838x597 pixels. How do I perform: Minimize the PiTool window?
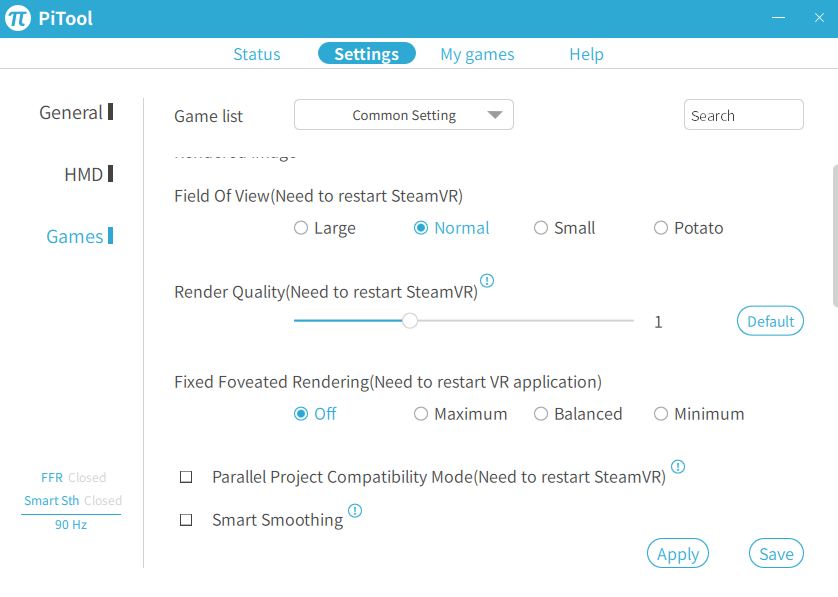[778, 18]
